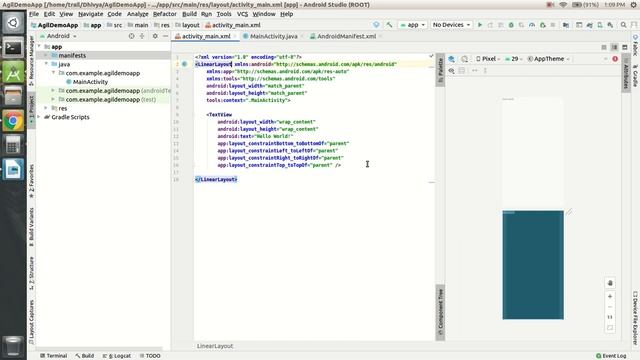The image size is (640, 360).
Task: Toggle the Build Variants tool window
Action: pyautogui.click(x=31, y=227)
